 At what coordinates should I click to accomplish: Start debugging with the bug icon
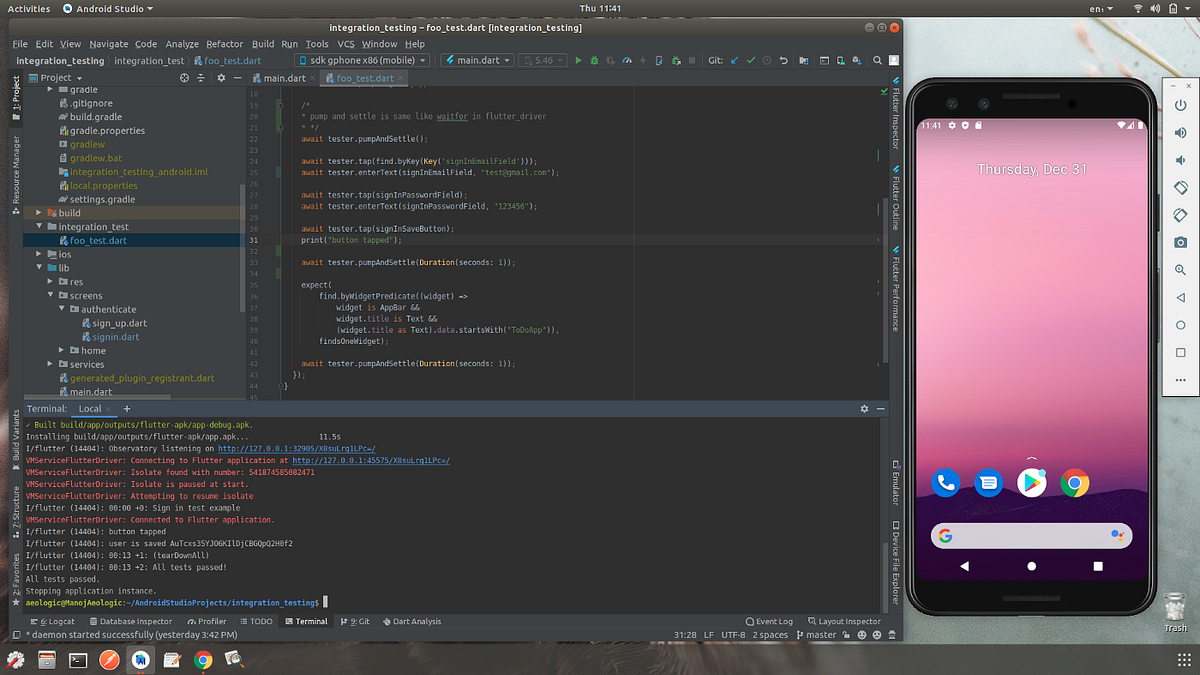[594, 60]
